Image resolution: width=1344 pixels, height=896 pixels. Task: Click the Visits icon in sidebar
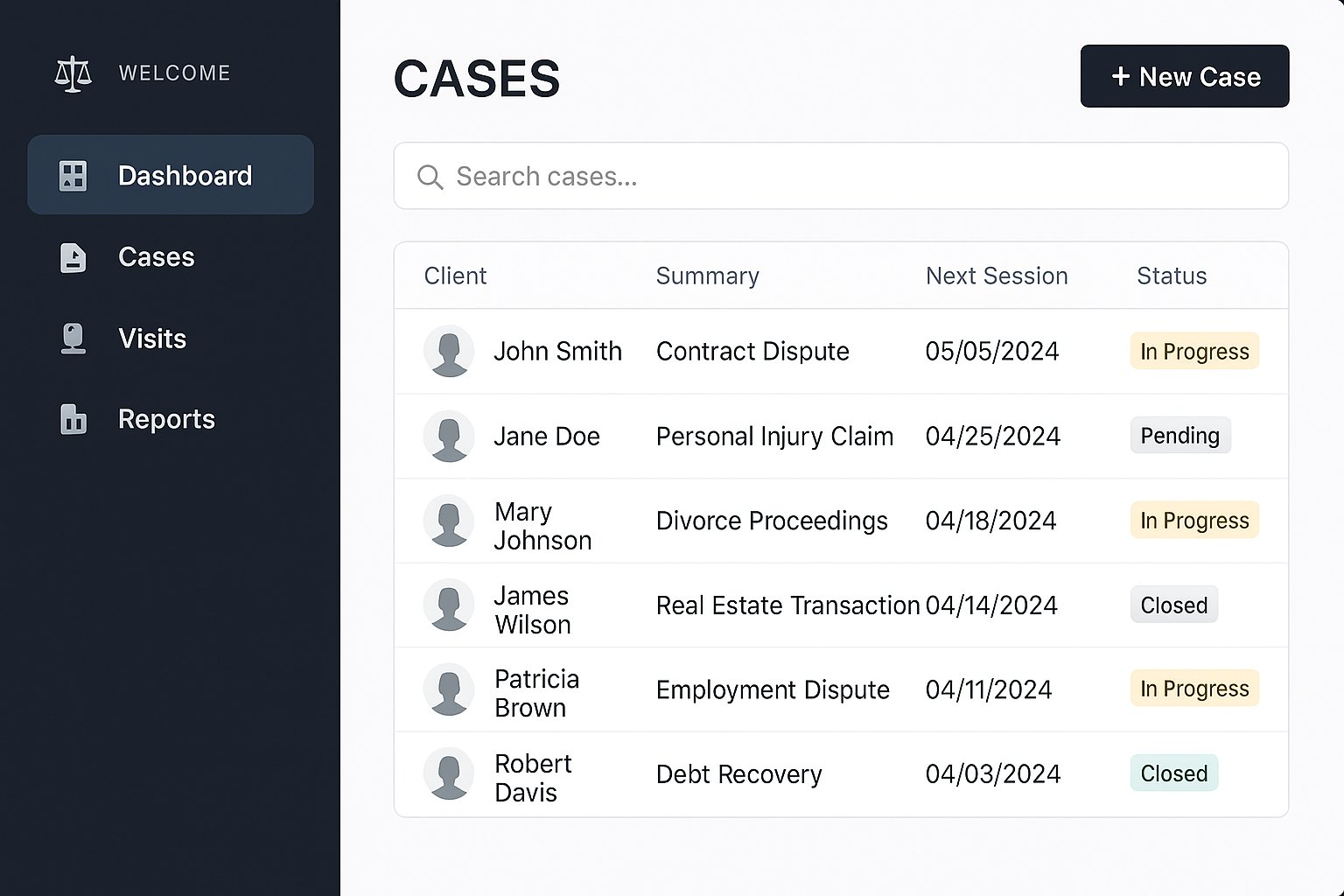(x=73, y=339)
